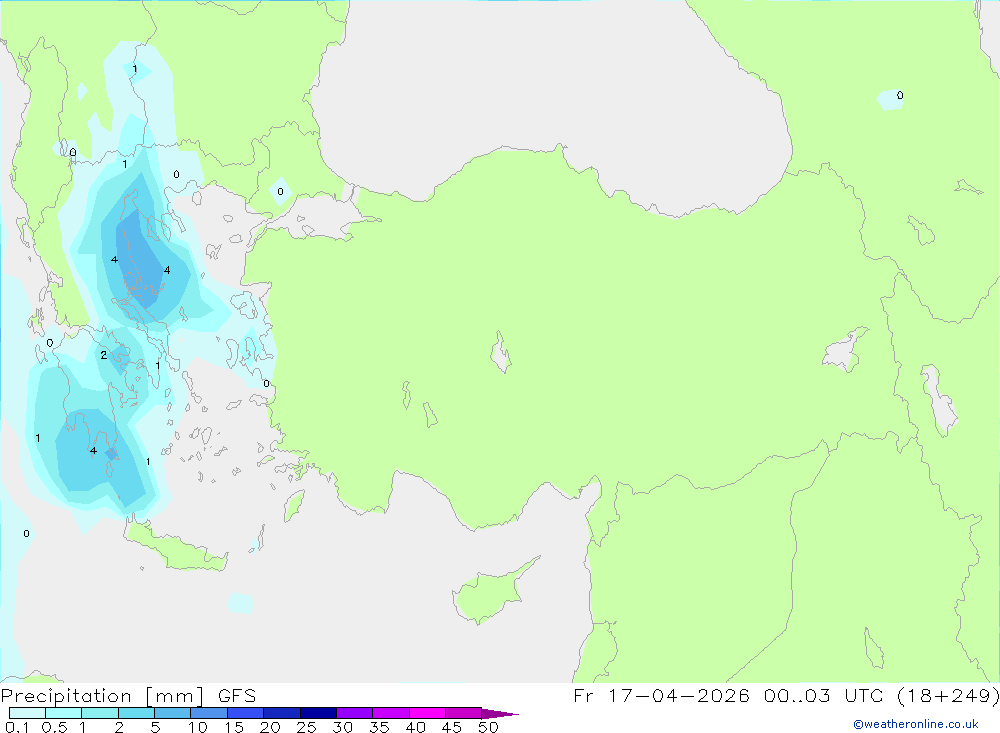This screenshot has height=733, width=1000.
Task: Click legend scale label '25'
Action: 306,727
